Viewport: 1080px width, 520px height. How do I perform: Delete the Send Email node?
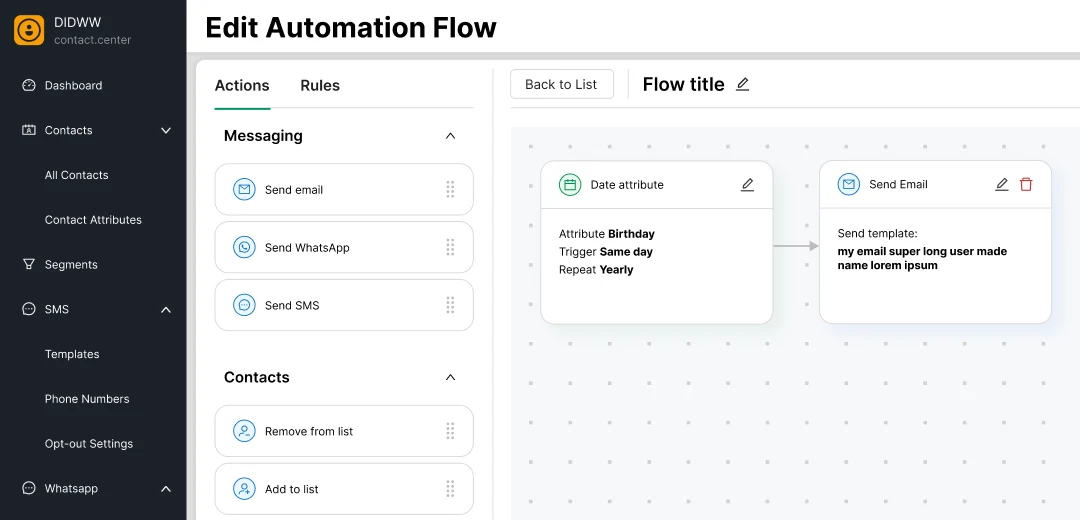click(x=1026, y=185)
